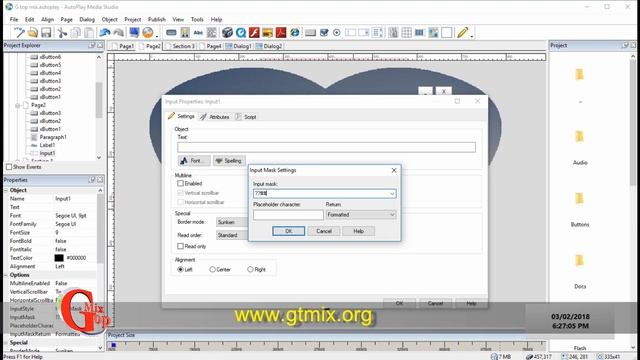The width and height of the screenshot is (640, 360).
Task: Click the Undo arrow icon
Action: [x=105, y=33]
